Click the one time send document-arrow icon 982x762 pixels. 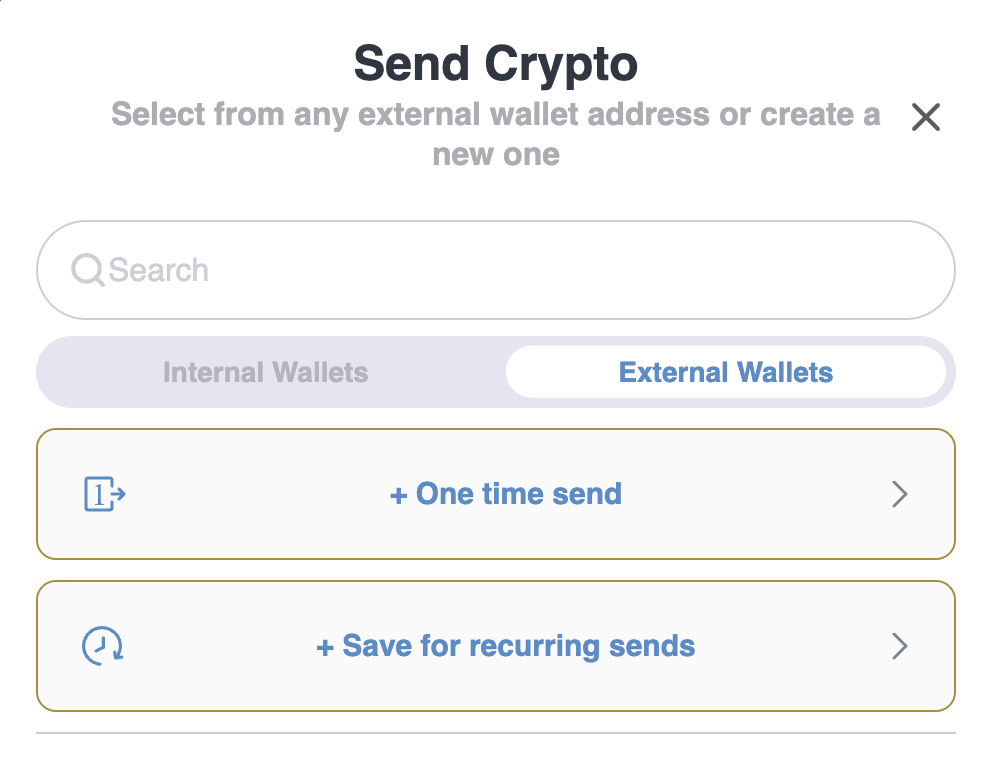coord(105,494)
